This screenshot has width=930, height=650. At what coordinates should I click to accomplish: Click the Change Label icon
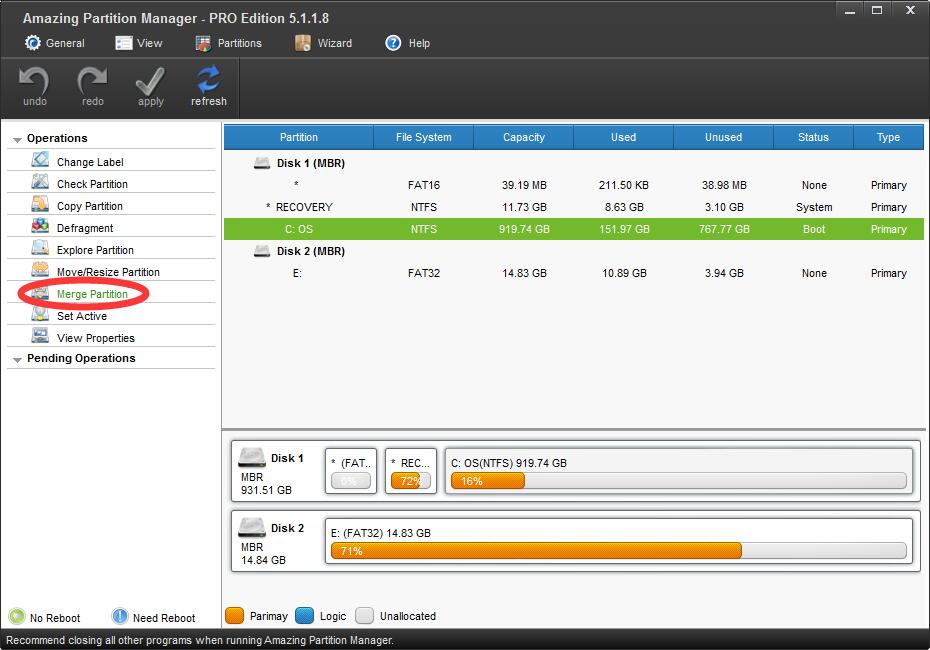point(40,160)
